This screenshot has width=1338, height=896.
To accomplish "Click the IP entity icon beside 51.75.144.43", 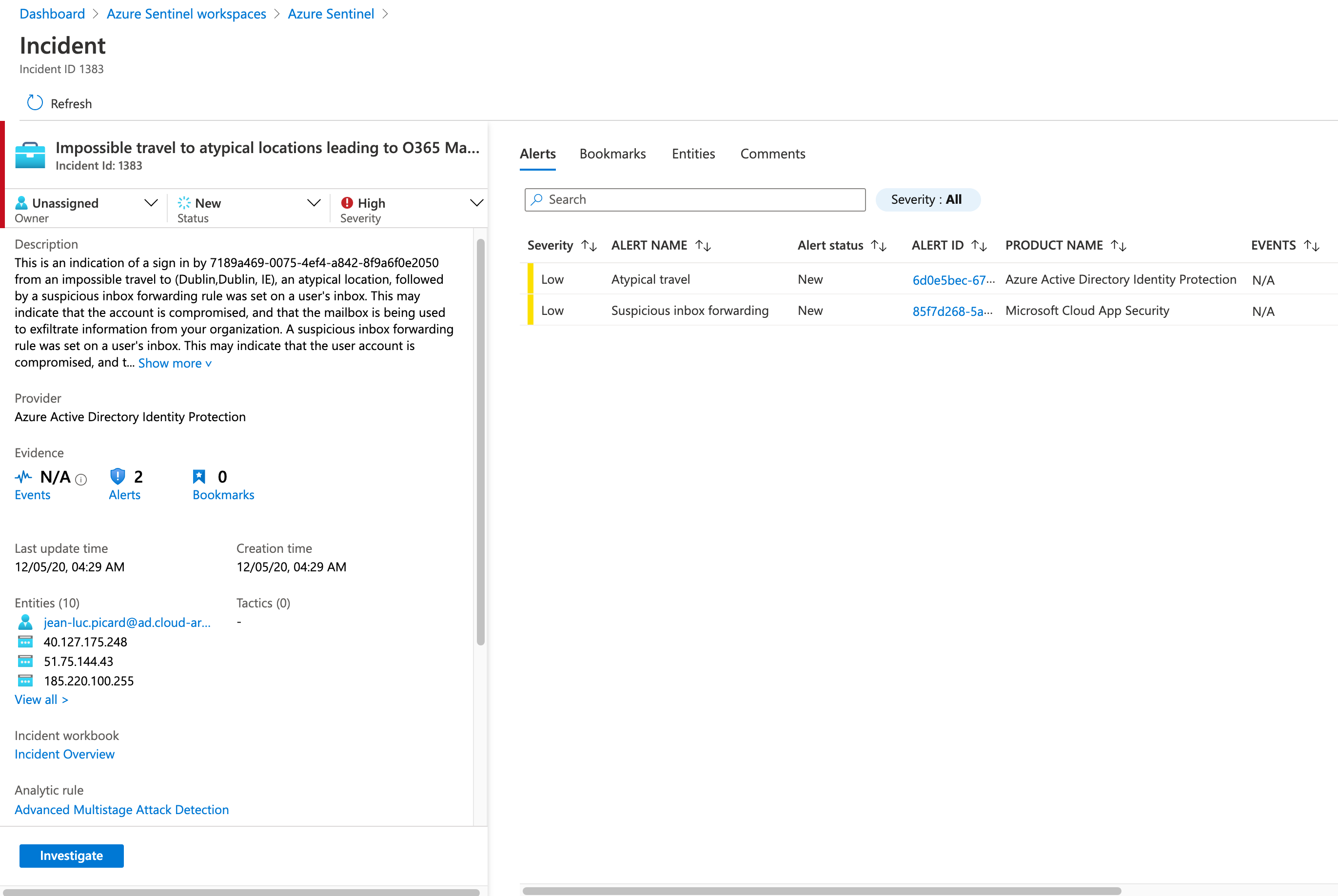I will pos(26,661).
